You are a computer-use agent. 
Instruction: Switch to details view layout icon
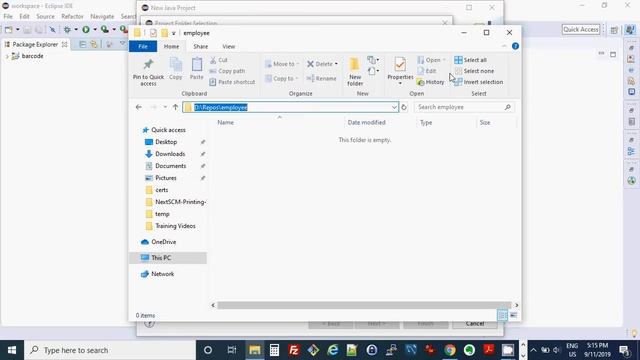pos(502,315)
